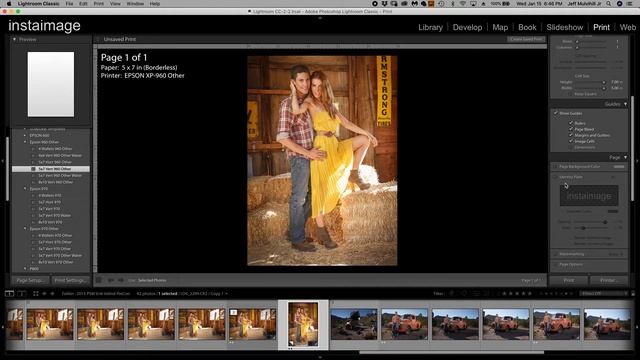Select the selected couple portrait filmstrip thumbnail

pyautogui.click(x=303, y=324)
